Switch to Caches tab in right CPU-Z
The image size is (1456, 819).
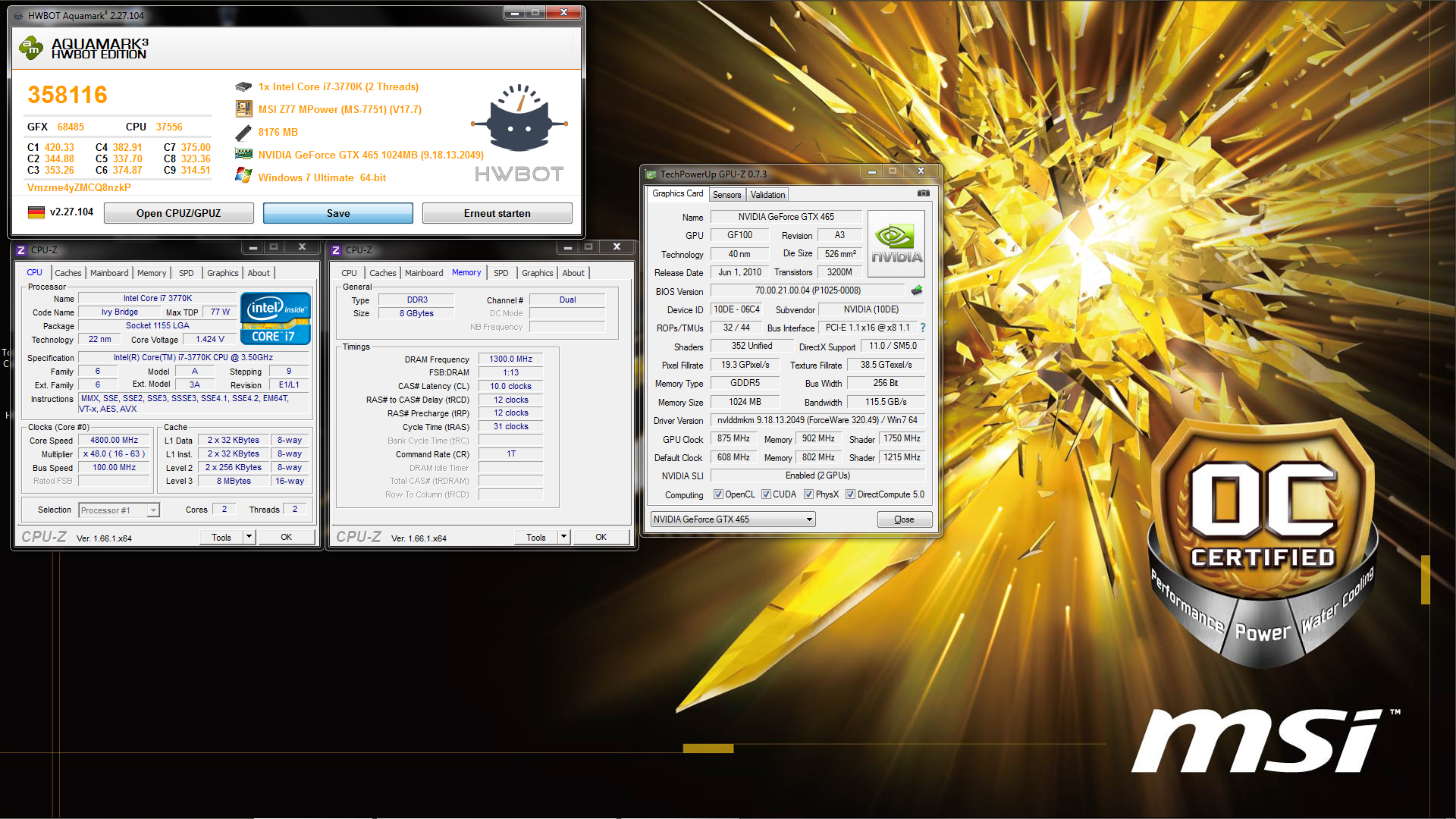point(383,273)
